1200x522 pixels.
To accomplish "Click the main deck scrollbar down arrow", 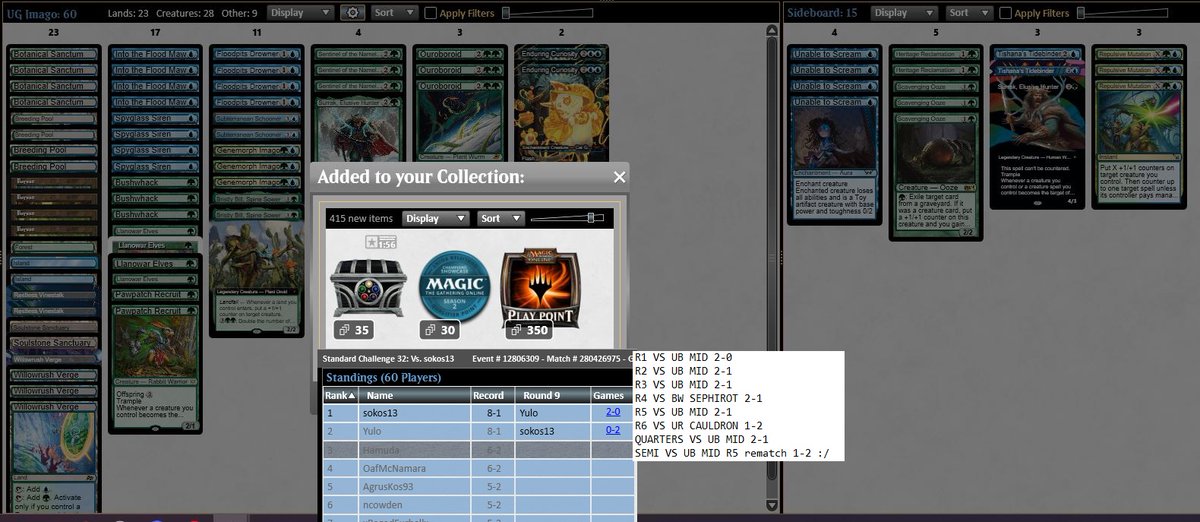I will pos(771,505).
